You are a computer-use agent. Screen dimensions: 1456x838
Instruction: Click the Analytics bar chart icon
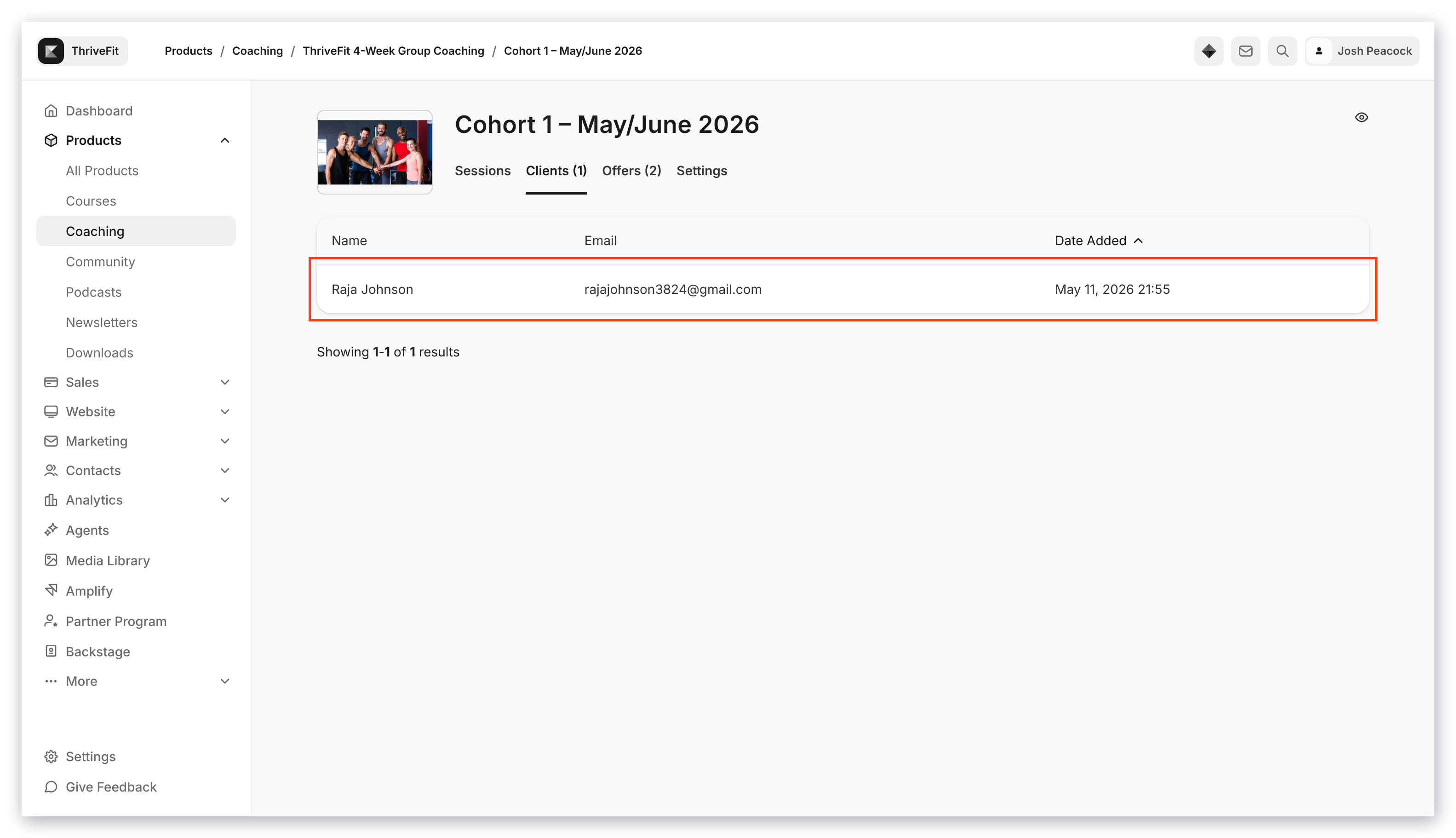tap(51, 499)
